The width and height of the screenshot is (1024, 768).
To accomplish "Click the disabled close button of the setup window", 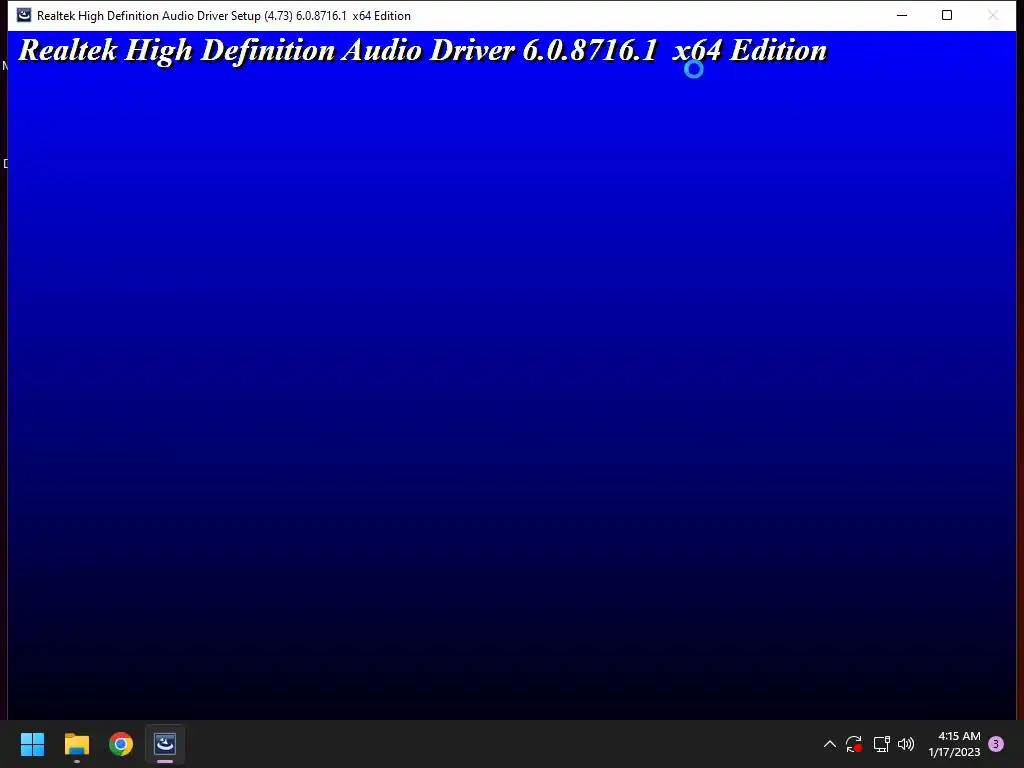I will (x=993, y=15).
